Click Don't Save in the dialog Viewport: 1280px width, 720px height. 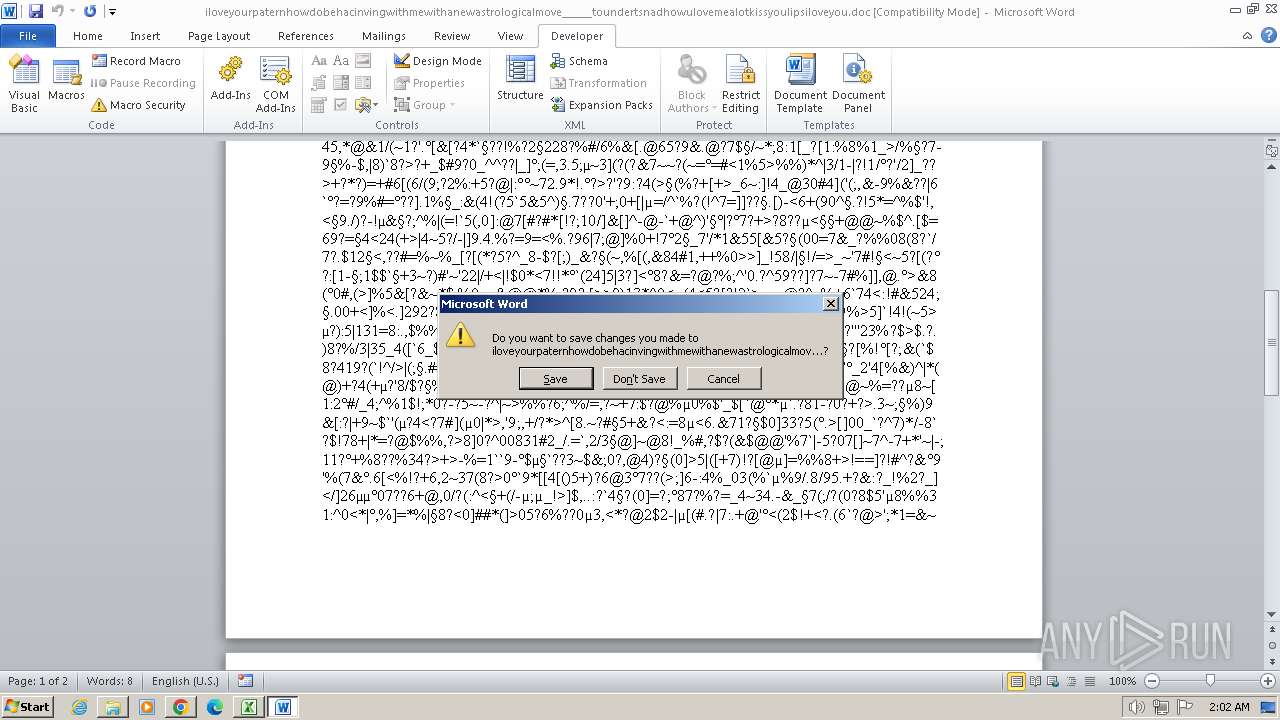click(639, 379)
